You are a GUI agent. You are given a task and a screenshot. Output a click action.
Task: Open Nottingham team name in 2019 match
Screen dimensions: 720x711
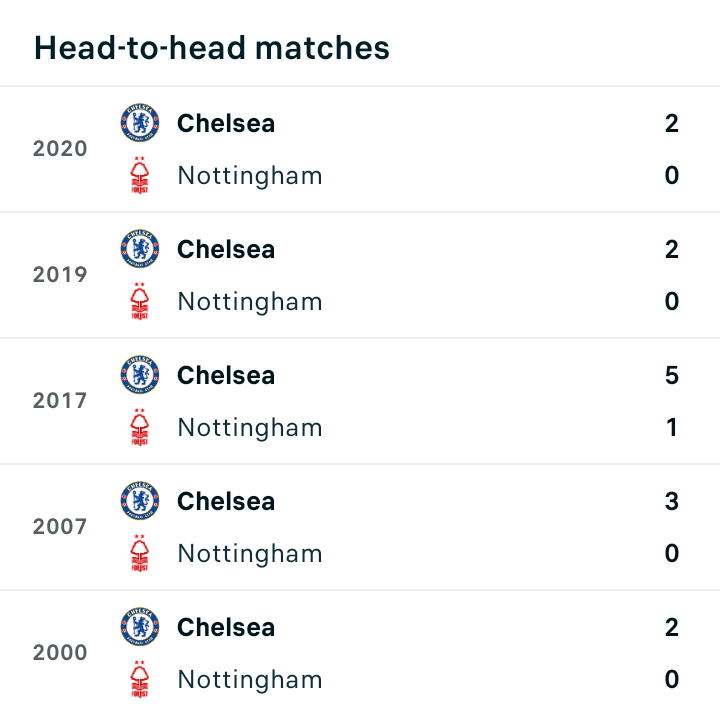[x=250, y=302]
